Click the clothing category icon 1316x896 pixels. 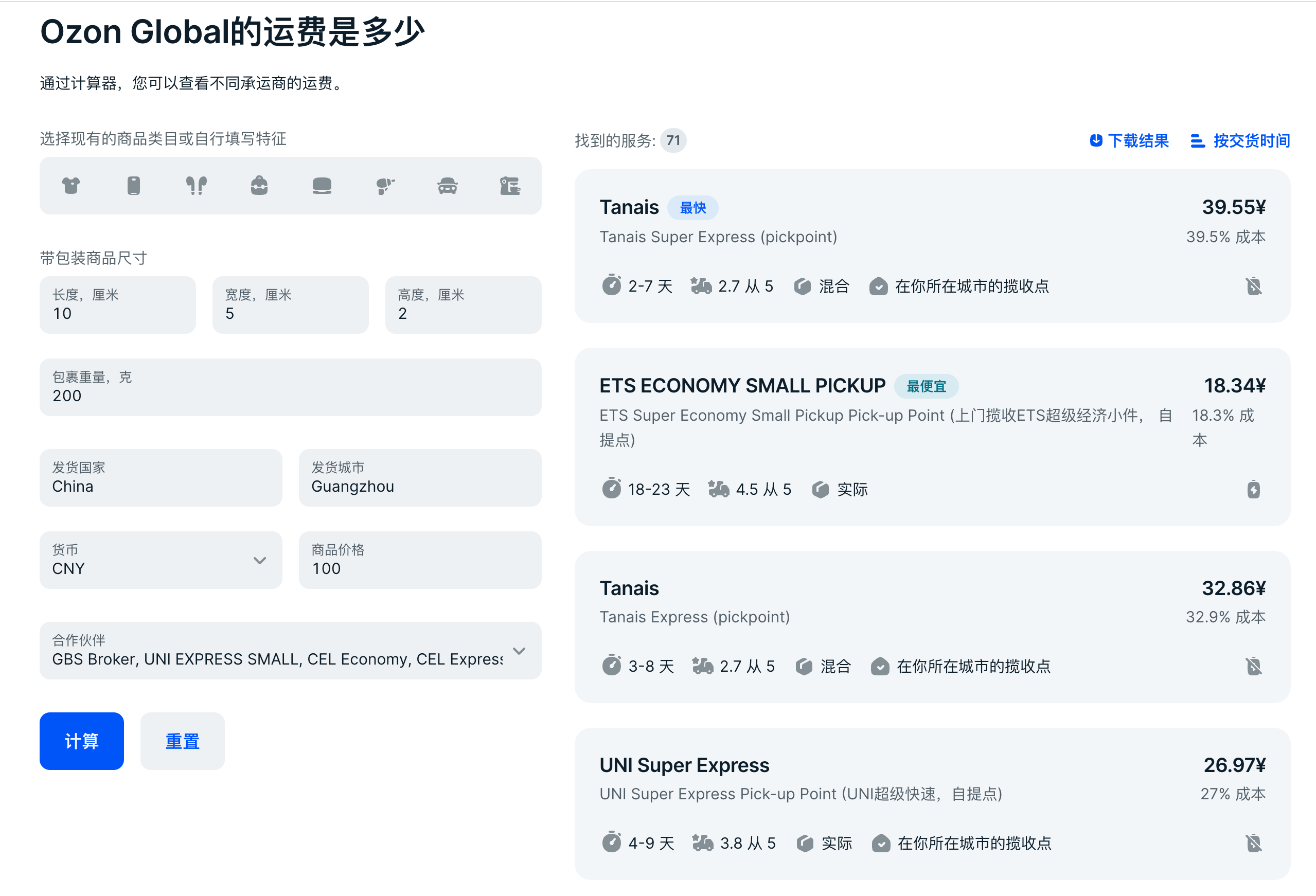(71, 186)
